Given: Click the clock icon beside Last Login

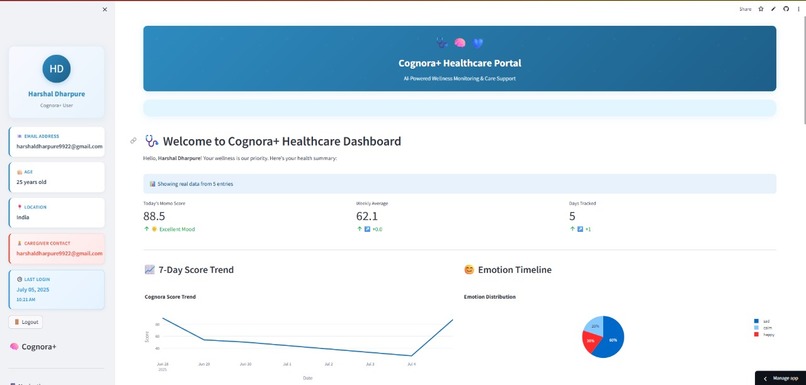Looking at the screenshot, I should [x=20, y=279].
